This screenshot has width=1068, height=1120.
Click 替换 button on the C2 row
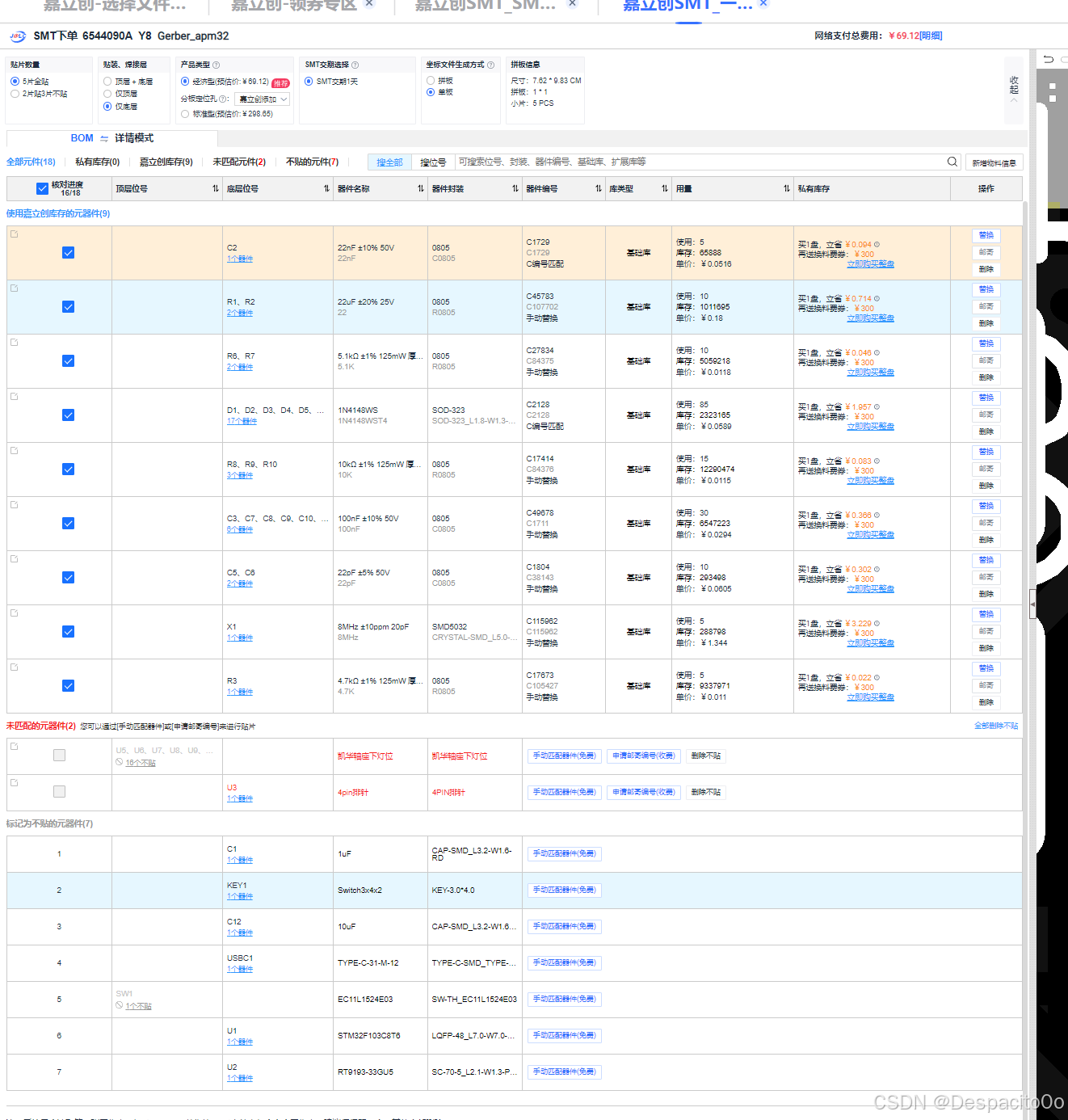click(x=986, y=236)
